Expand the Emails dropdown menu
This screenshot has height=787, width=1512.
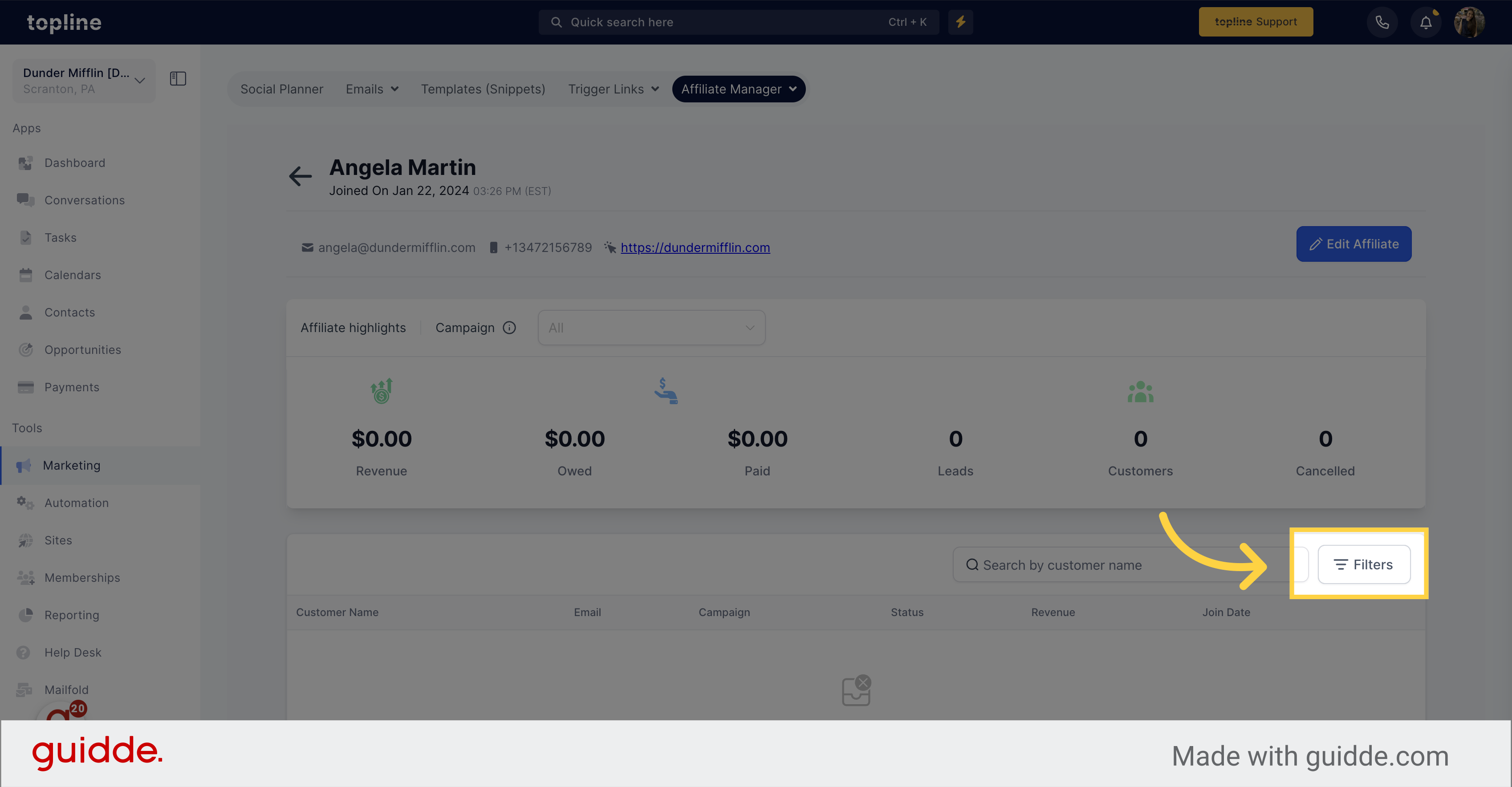371,88
